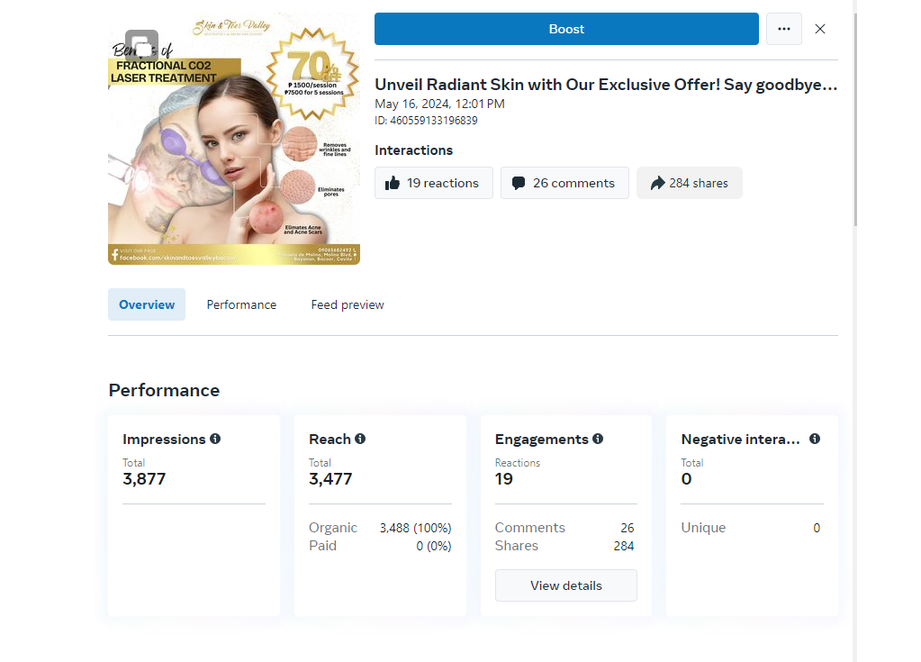Click the Interactions heading
The height and width of the screenshot is (662, 921).
414,150
